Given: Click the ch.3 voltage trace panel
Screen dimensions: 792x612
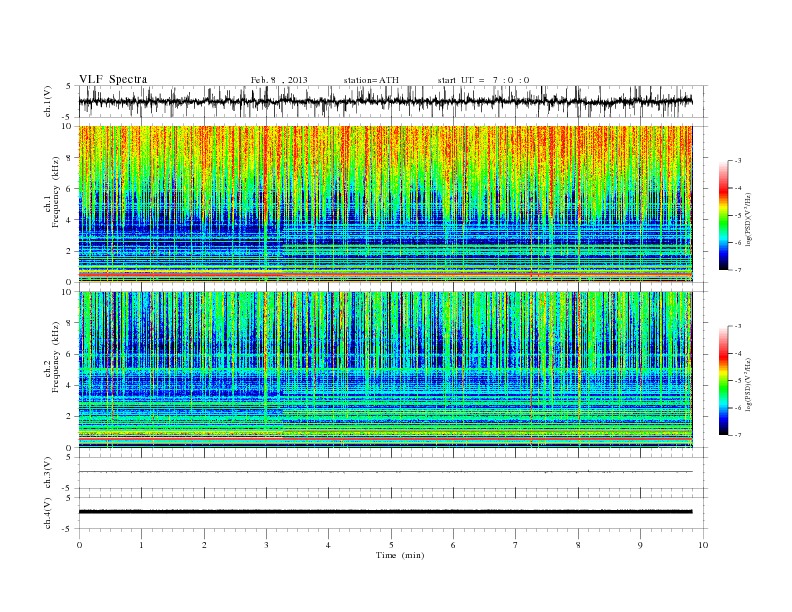Looking at the screenshot, I should (393, 473).
